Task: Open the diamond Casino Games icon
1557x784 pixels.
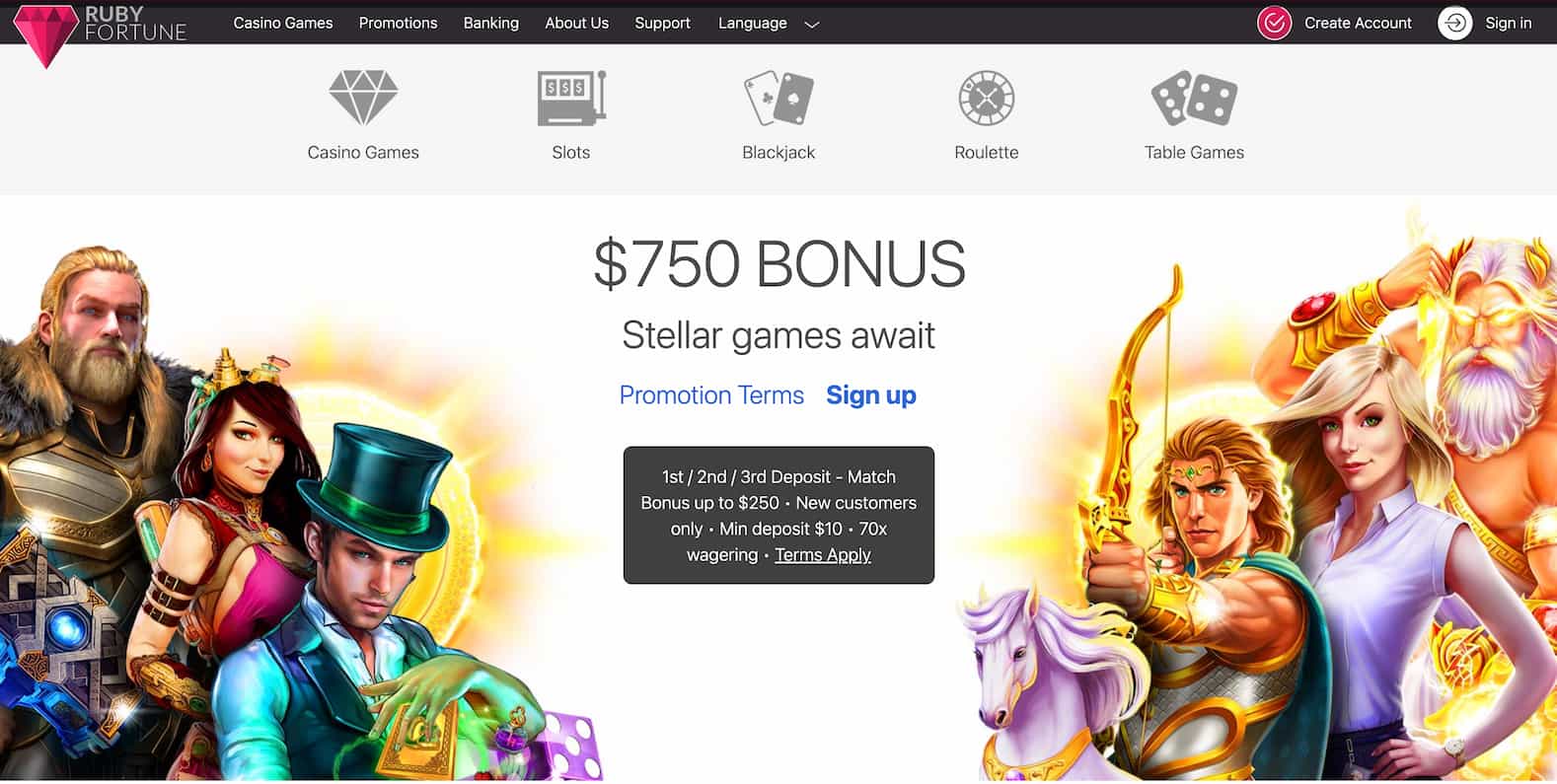Action: pyautogui.click(x=363, y=98)
